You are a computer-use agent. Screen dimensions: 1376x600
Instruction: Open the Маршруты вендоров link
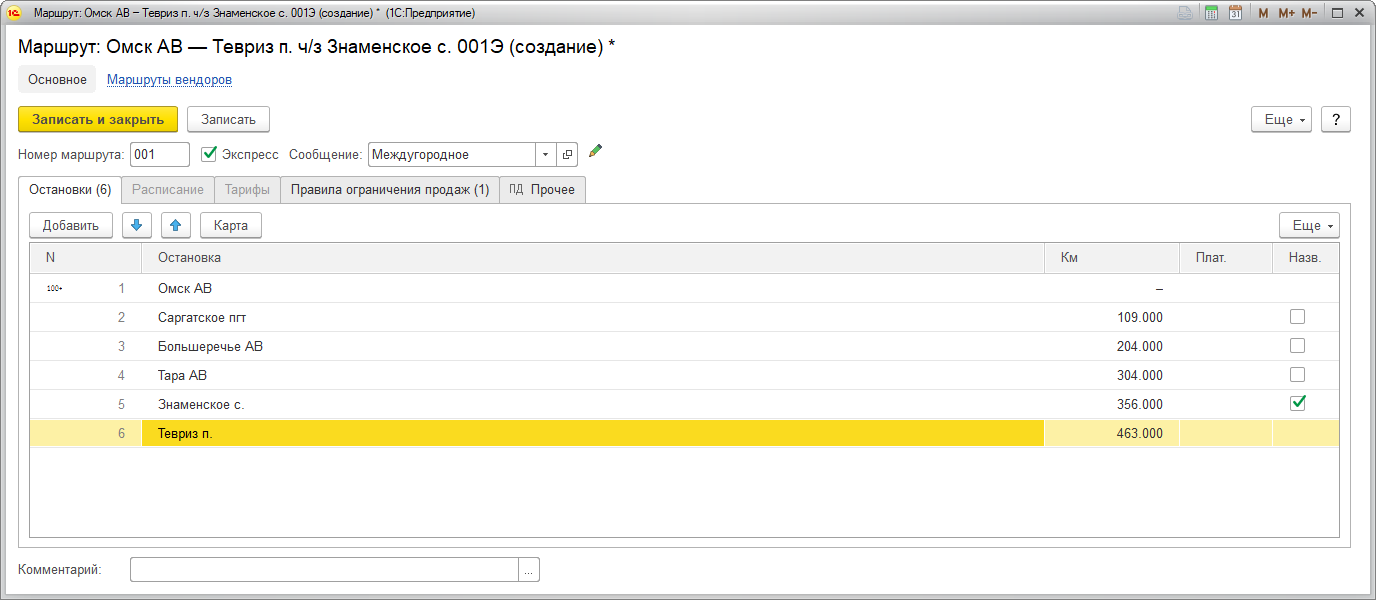pyautogui.click(x=169, y=79)
